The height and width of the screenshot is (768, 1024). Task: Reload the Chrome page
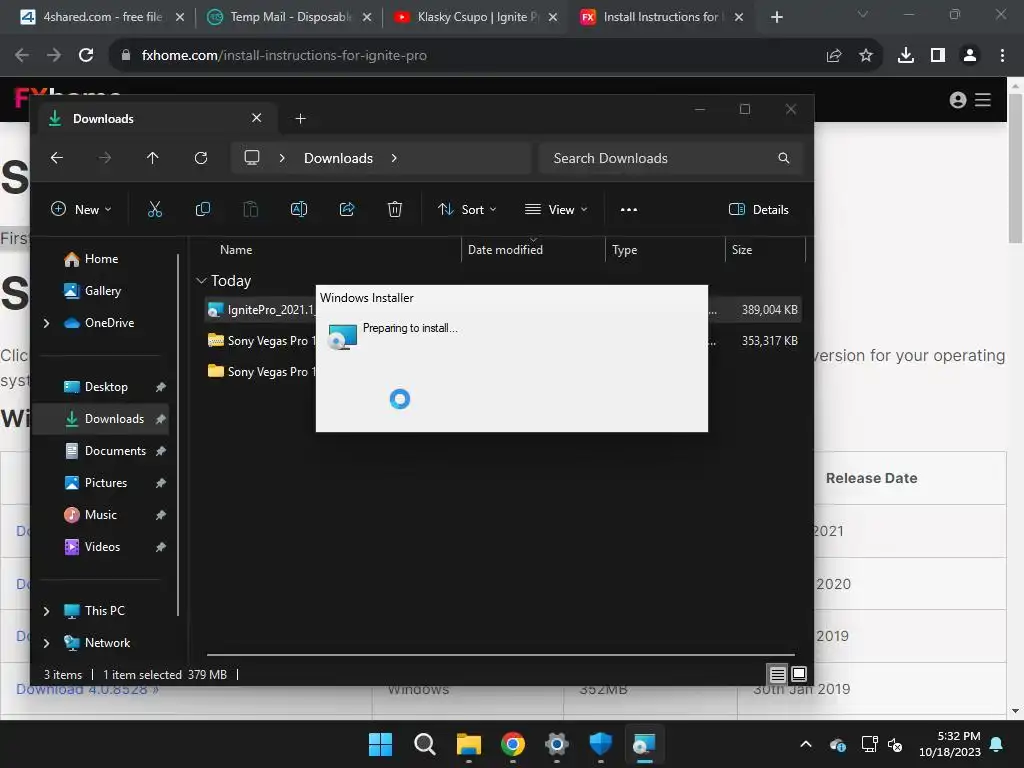[x=86, y=55]
